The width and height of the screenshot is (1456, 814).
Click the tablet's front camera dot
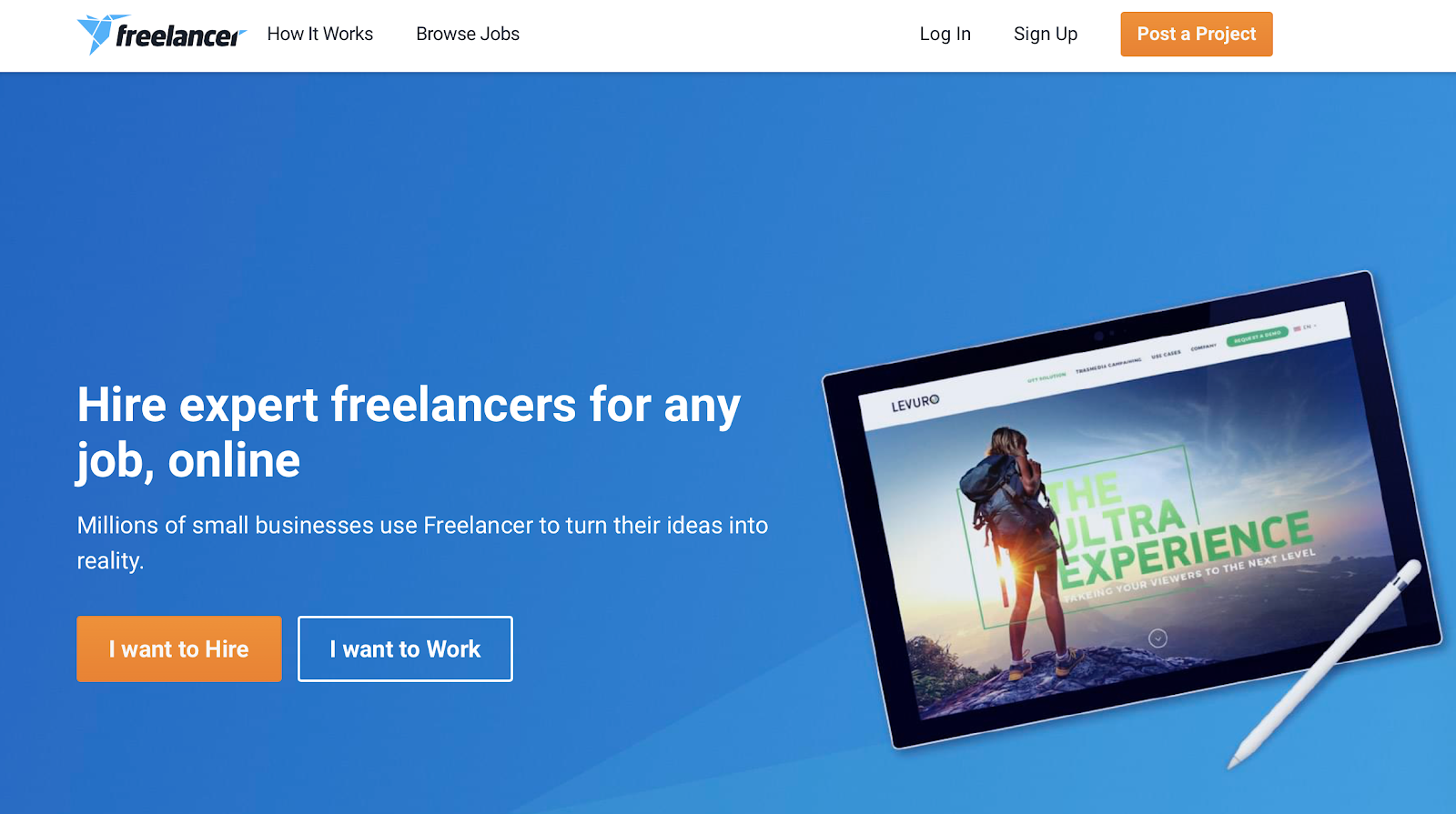1099,336
